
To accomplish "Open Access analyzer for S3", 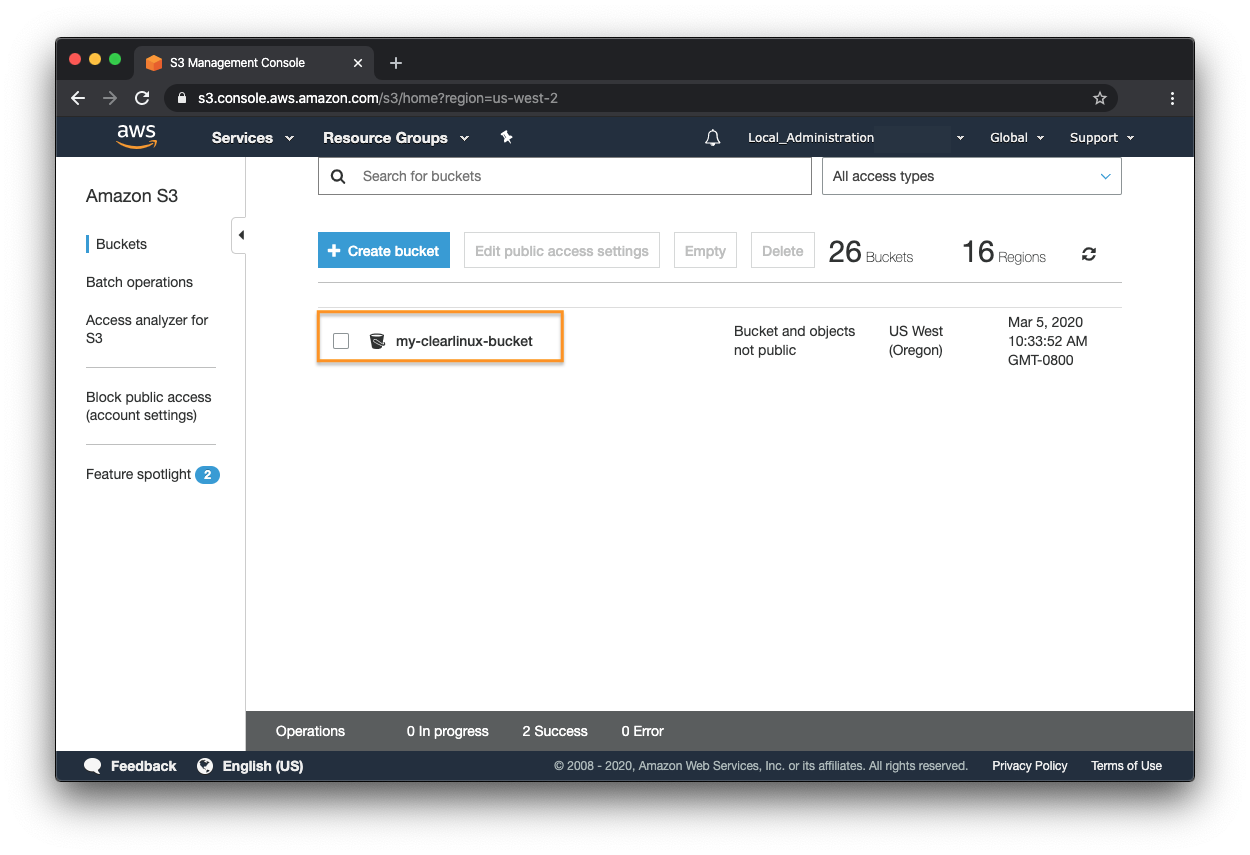I will 147,329.
